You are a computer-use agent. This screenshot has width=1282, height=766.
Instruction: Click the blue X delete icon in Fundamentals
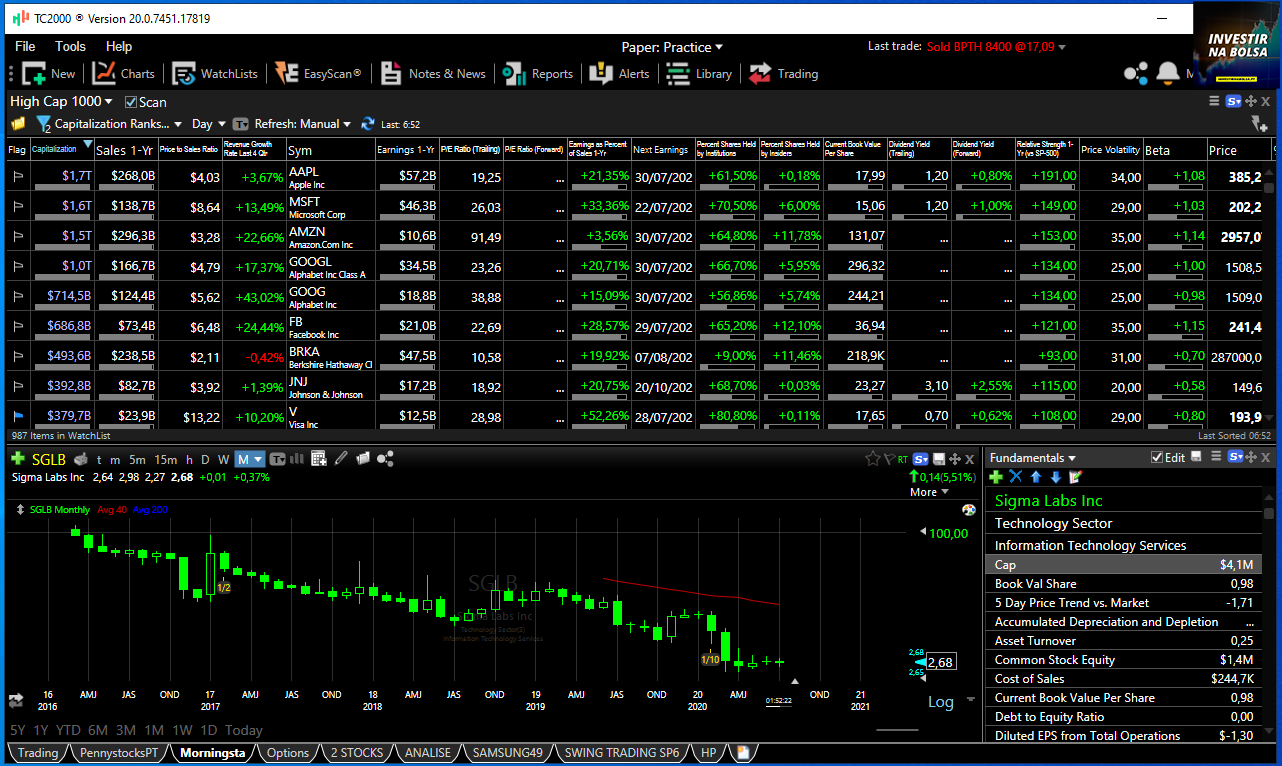point(1016,477)
